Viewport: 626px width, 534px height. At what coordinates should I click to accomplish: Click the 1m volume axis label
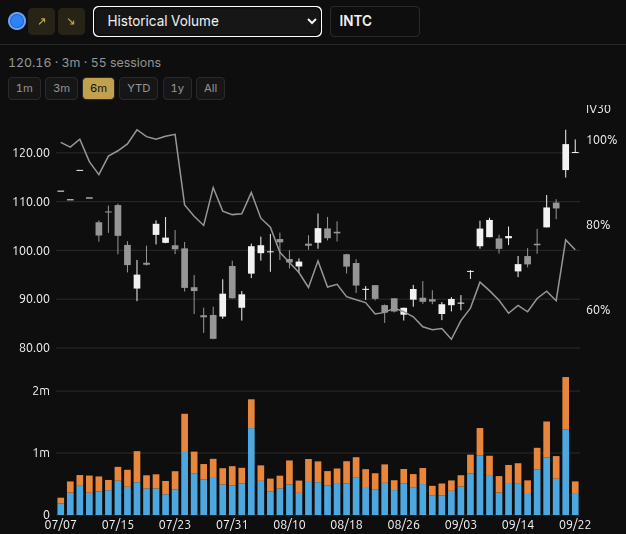click(x=41, y=453)
